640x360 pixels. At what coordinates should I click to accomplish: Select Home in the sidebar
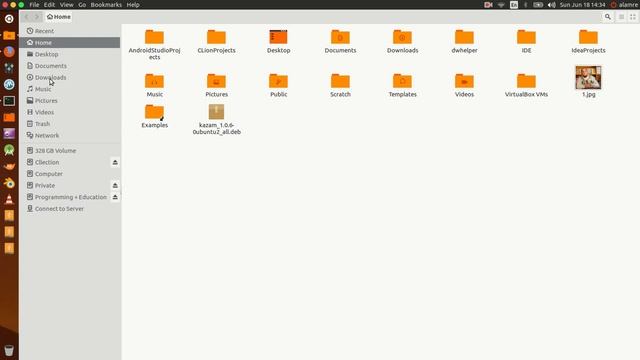(x=70, y=42)
